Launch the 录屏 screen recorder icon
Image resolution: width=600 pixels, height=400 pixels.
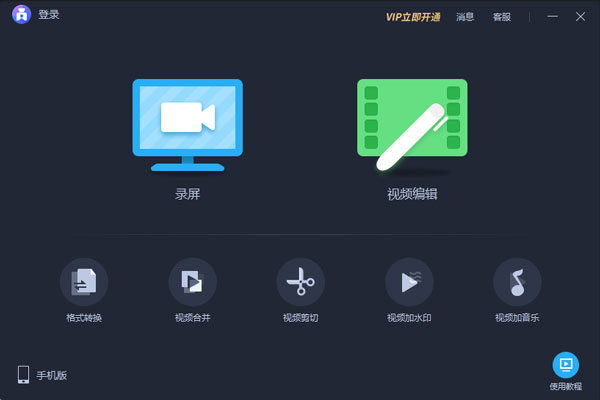(x=188, y=125)
